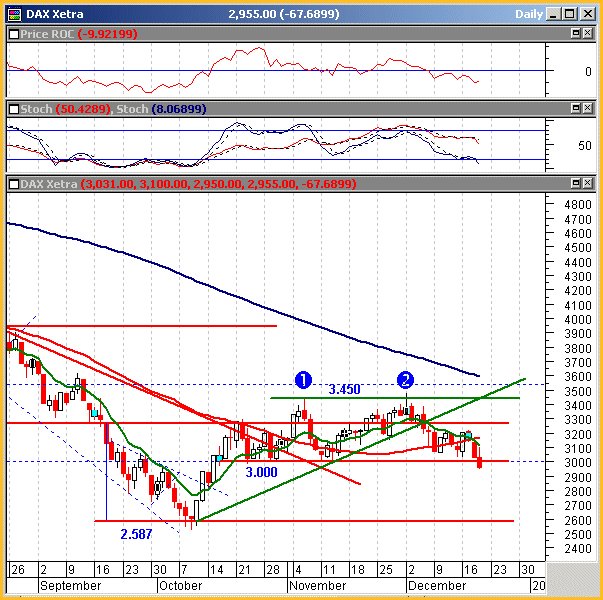The width and height of the screenshot is (603, 600).
Task: Click the DAX Xetra price panel menu box
Action: click(x=14, y=184)
